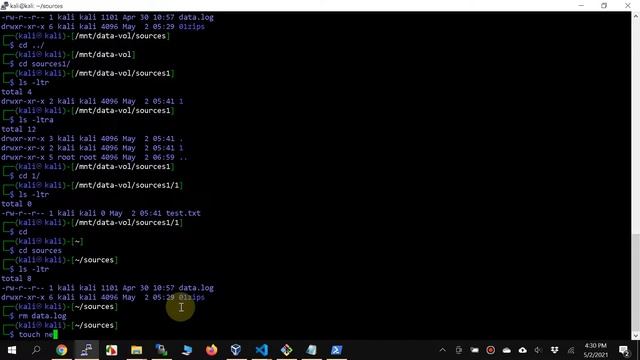
Task: Click the red record tray icon
Action: pyautogui.click(x=491, y=350)
